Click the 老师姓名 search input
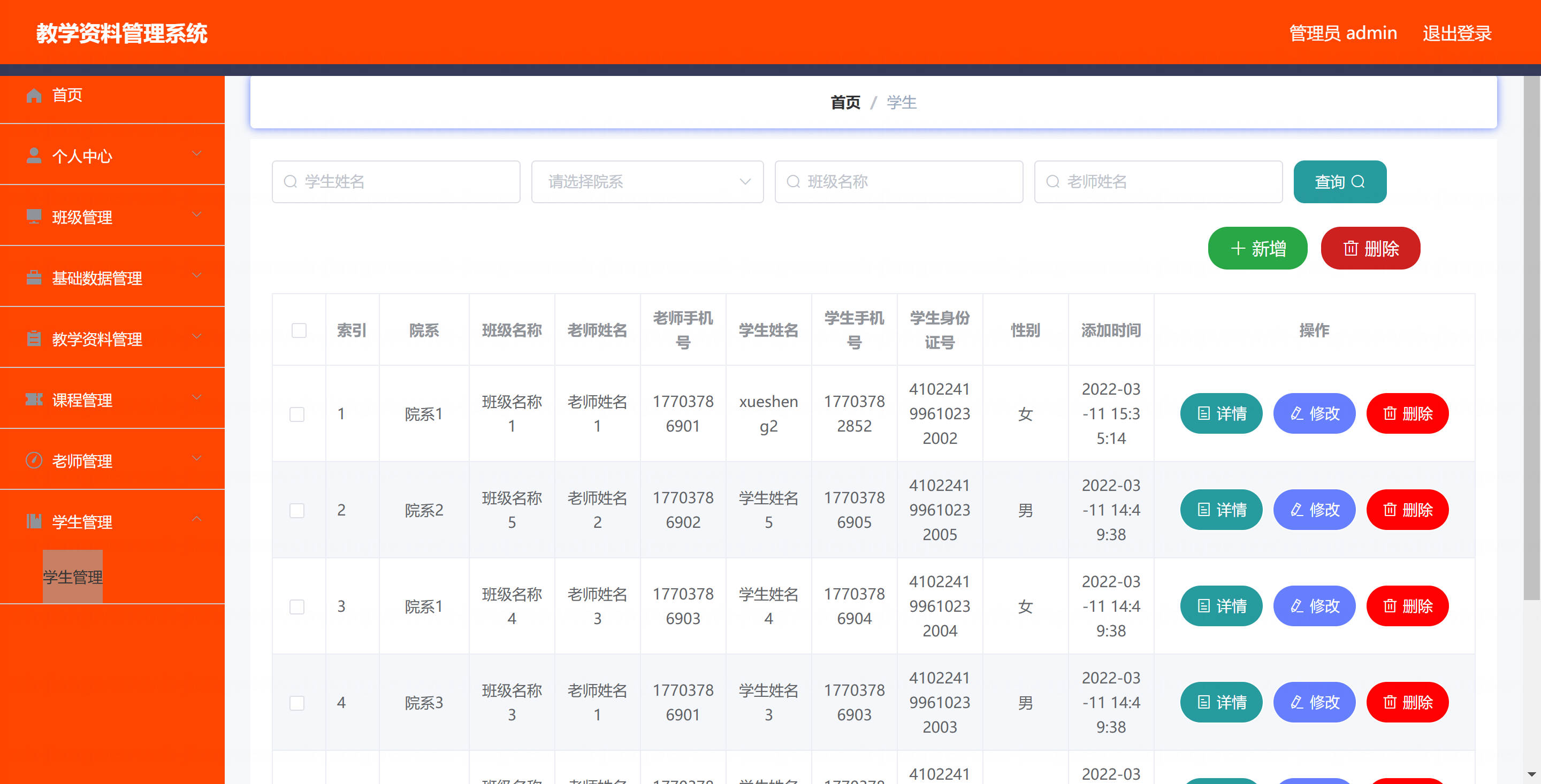The width and height of the screenshot is (1541, 784). pyautogui.click(x=1159, y=182)
